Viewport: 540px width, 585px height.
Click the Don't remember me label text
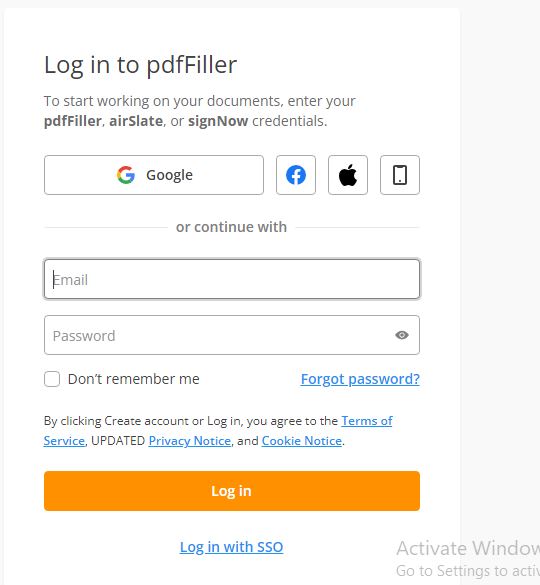(x=134, y=379)
